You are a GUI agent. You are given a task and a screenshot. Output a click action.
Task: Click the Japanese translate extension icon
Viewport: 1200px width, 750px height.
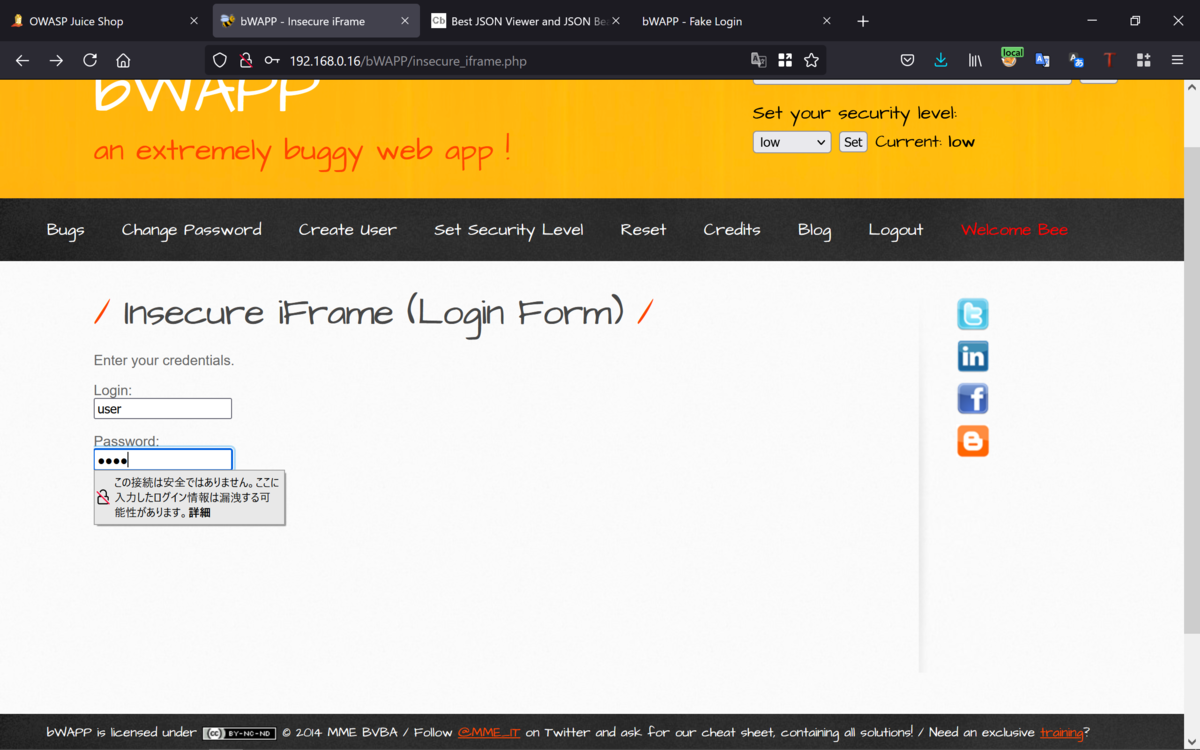1076,61
